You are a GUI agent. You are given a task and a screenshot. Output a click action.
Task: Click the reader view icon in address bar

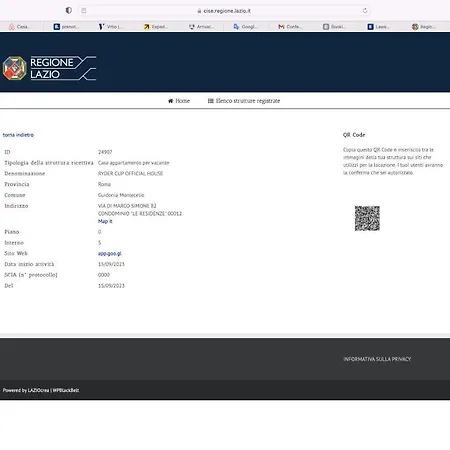click(x=84, y=11)
